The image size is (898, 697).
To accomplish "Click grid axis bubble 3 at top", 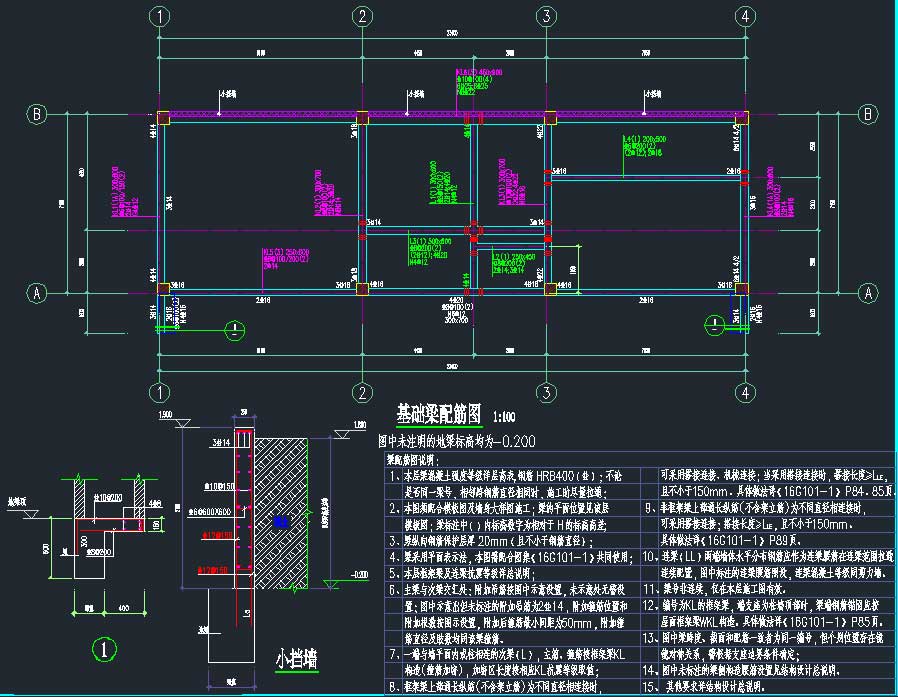I will click(x=546, y=17).
